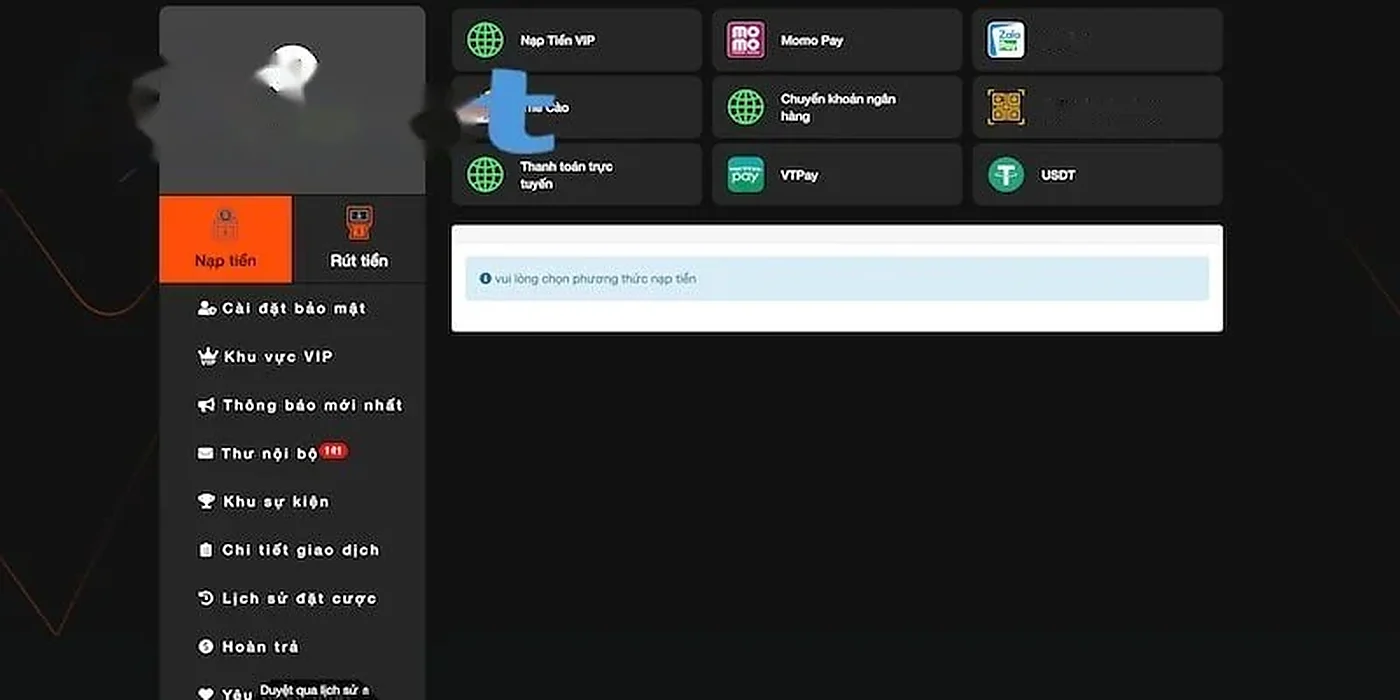Viewport: 1400px width, 700px height.
Task: Choose the VTPay logo icon
Action: pos(746,175)
